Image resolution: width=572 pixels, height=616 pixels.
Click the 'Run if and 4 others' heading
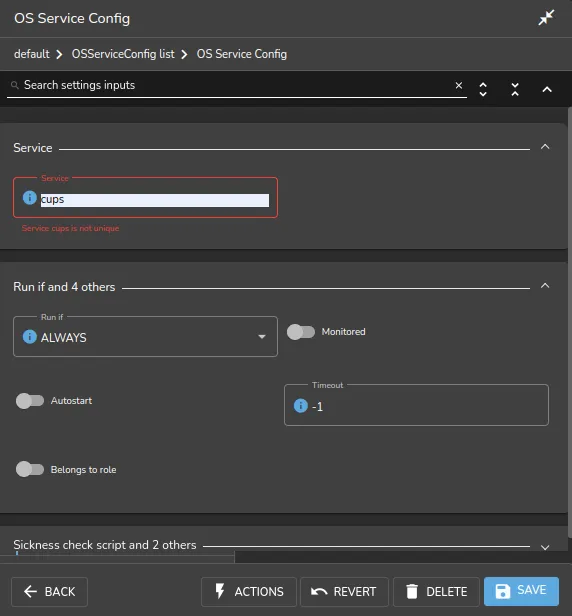coord(64,287)
